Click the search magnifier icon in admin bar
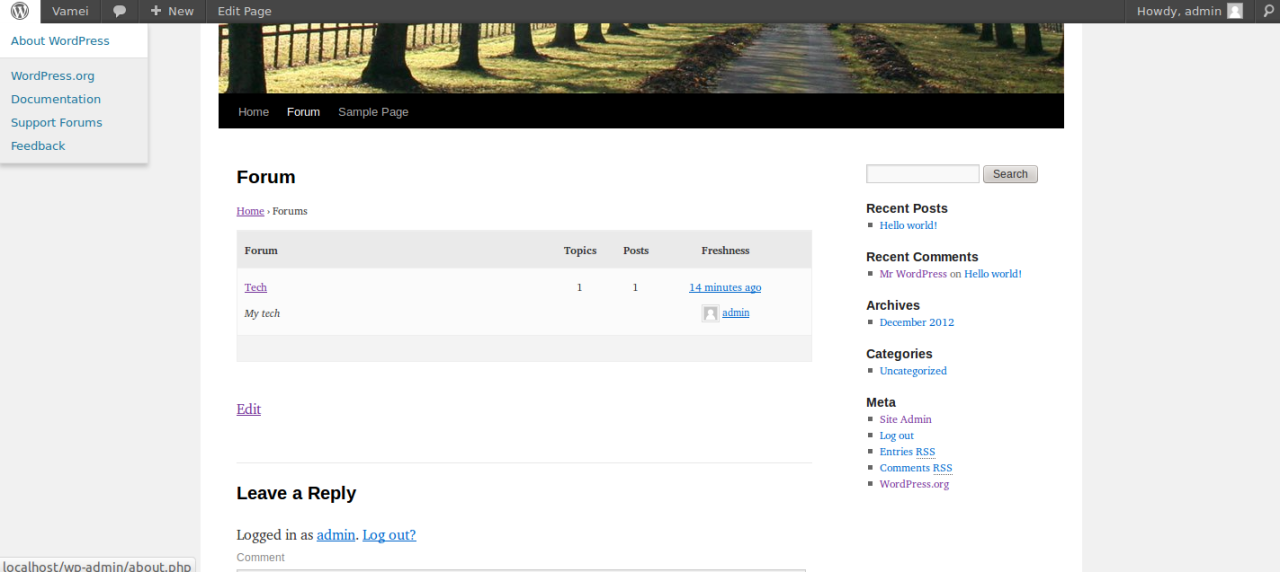Screen dimensions: 1280x572 point(1268,11)
